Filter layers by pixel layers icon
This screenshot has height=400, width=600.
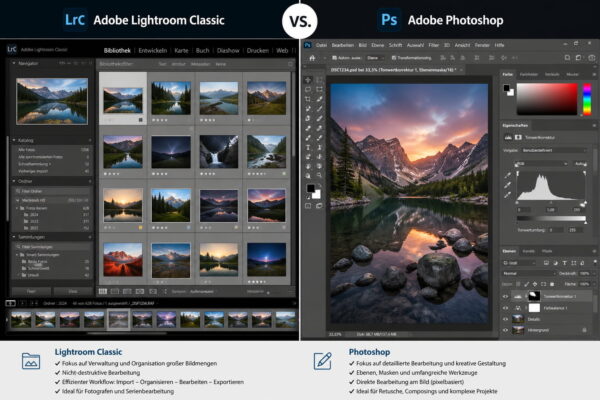click(x=546, y=263)
